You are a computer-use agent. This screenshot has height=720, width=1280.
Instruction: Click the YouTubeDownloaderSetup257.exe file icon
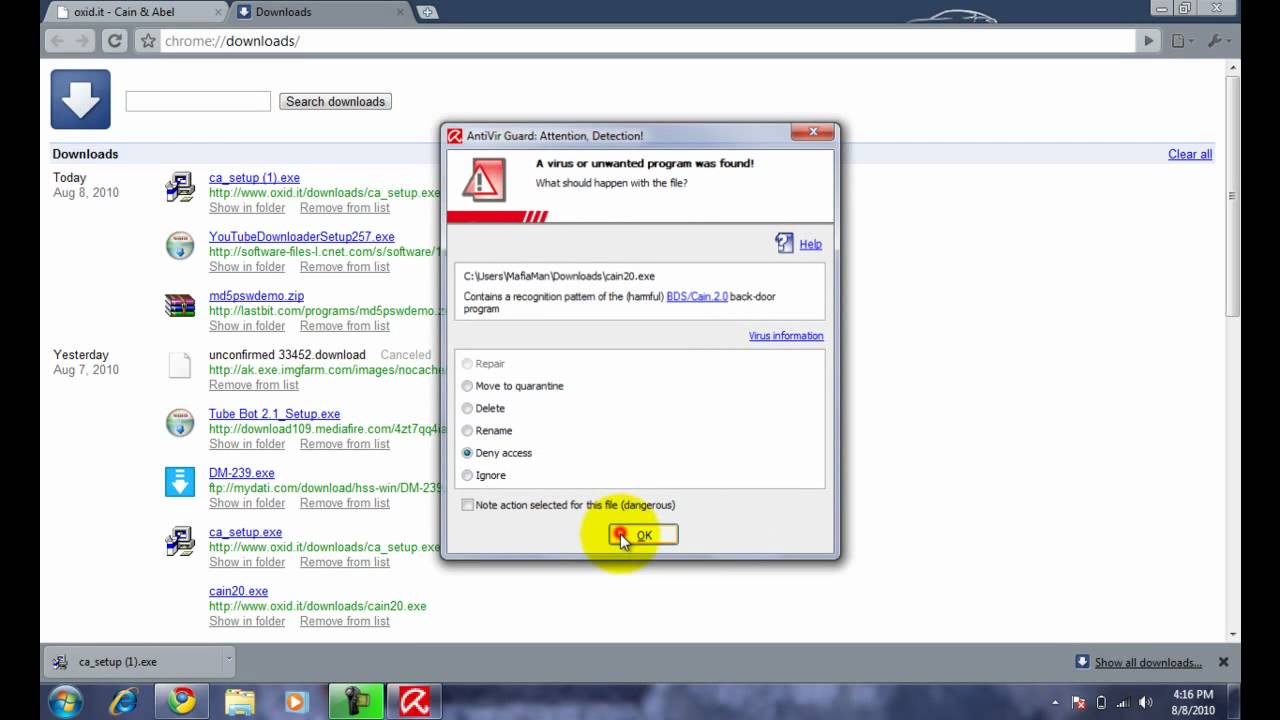point(180,246)
